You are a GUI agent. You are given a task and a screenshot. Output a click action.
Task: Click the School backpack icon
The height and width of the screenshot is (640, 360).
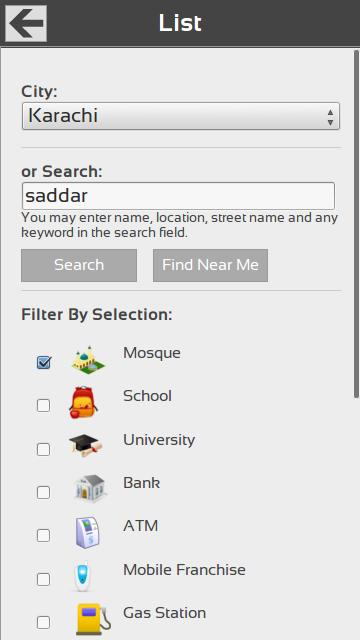pos(83,402)
